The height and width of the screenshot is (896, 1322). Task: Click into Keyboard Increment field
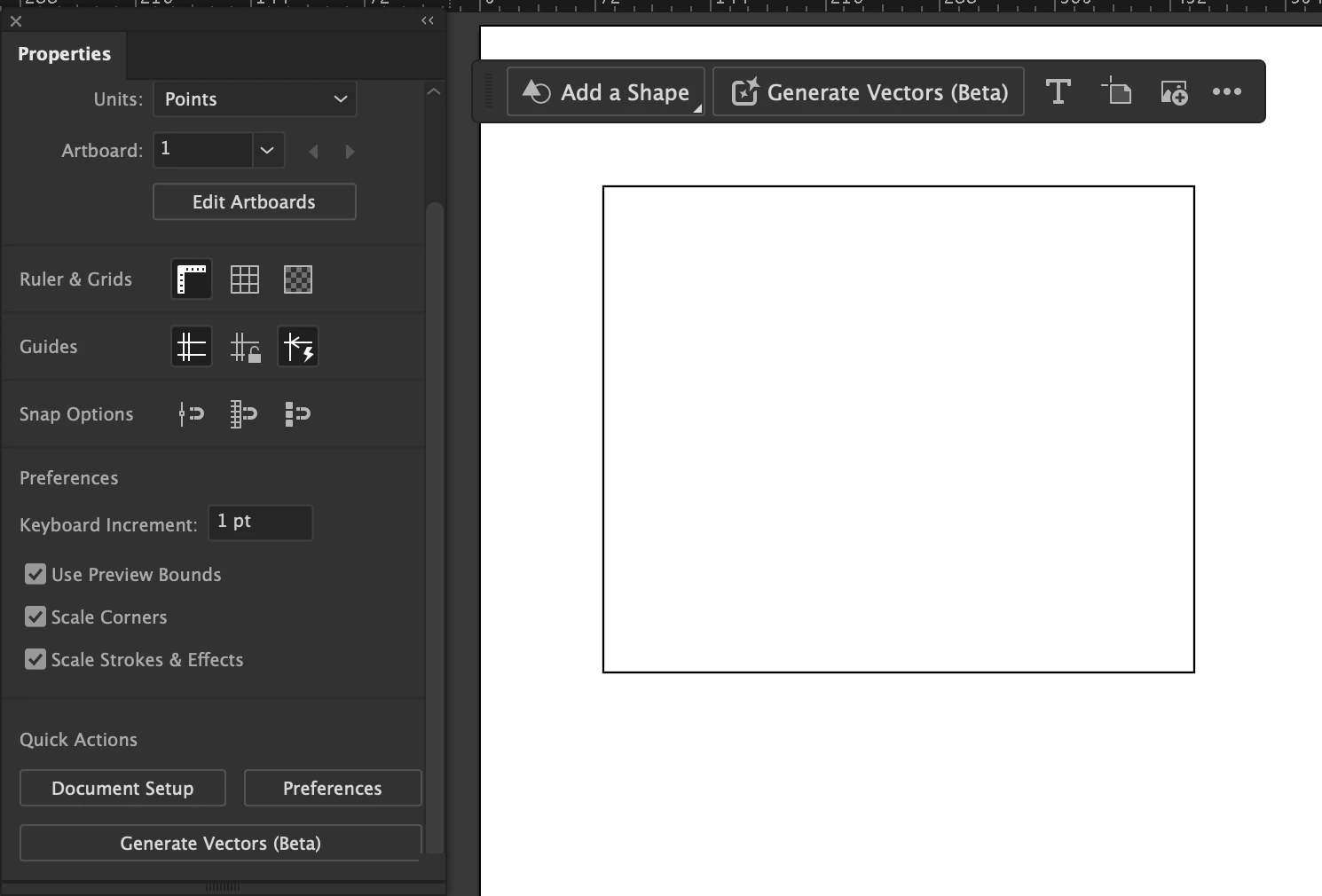point(260,522)
